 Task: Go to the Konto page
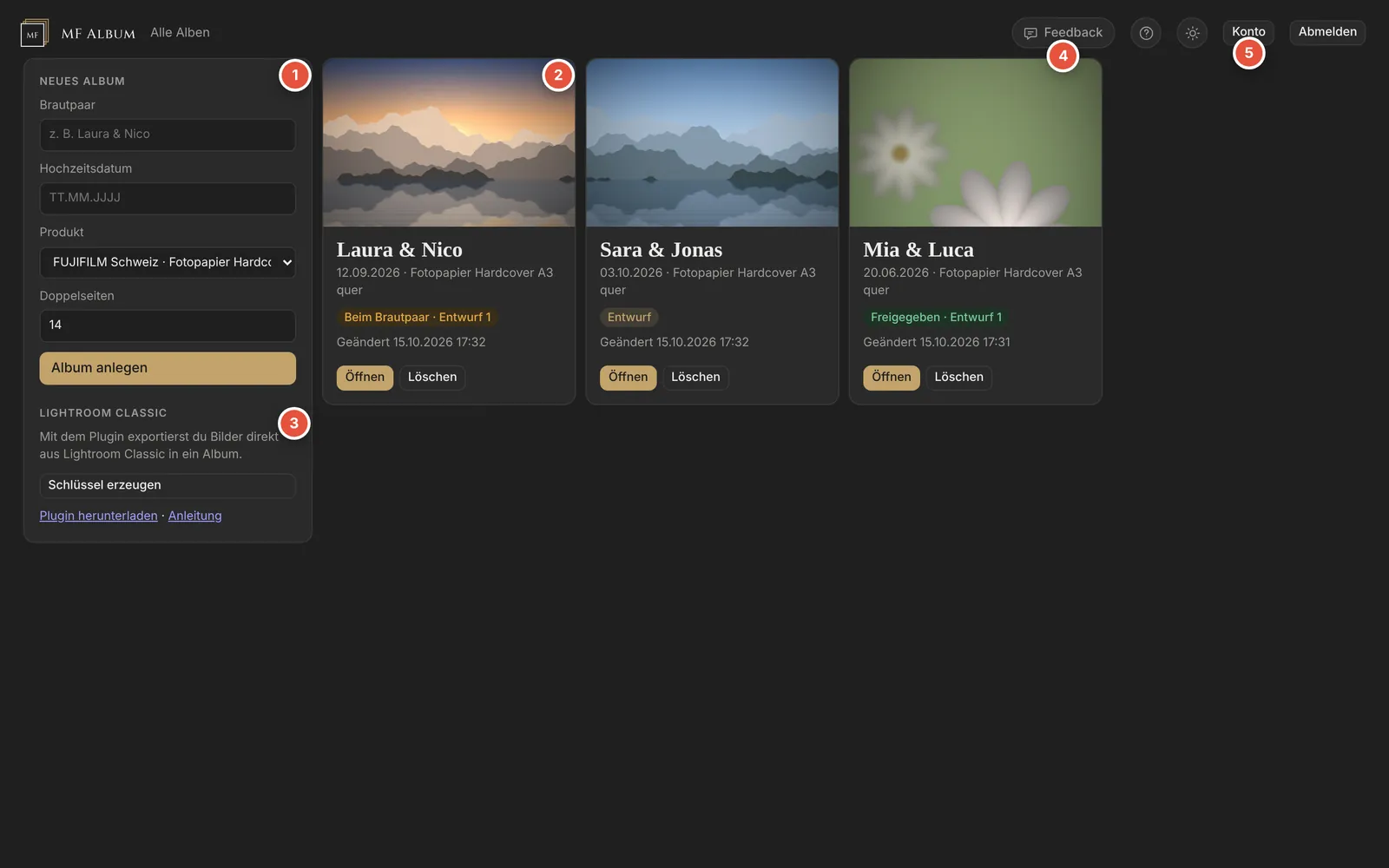[1248, 32]
